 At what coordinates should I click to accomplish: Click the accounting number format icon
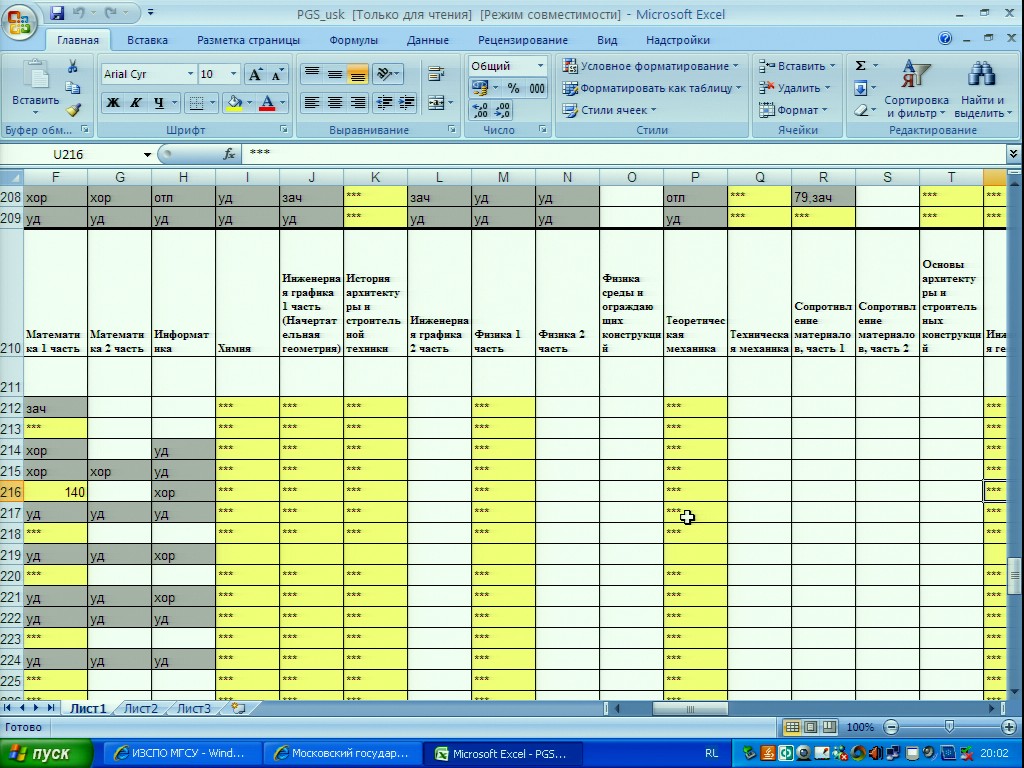pos(480,88)
